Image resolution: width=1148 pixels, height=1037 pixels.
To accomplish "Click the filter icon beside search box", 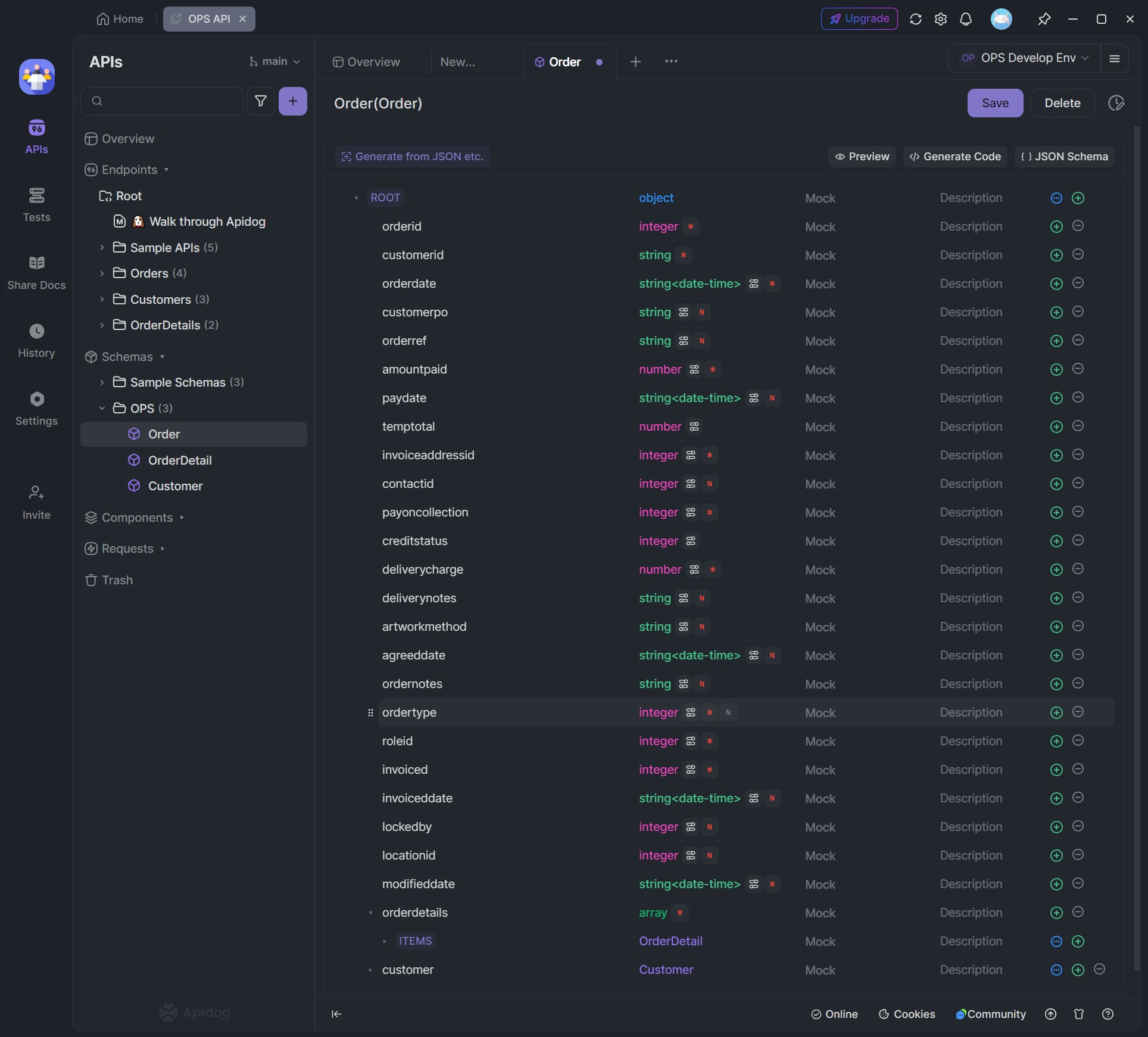I will tap(260, 101).
